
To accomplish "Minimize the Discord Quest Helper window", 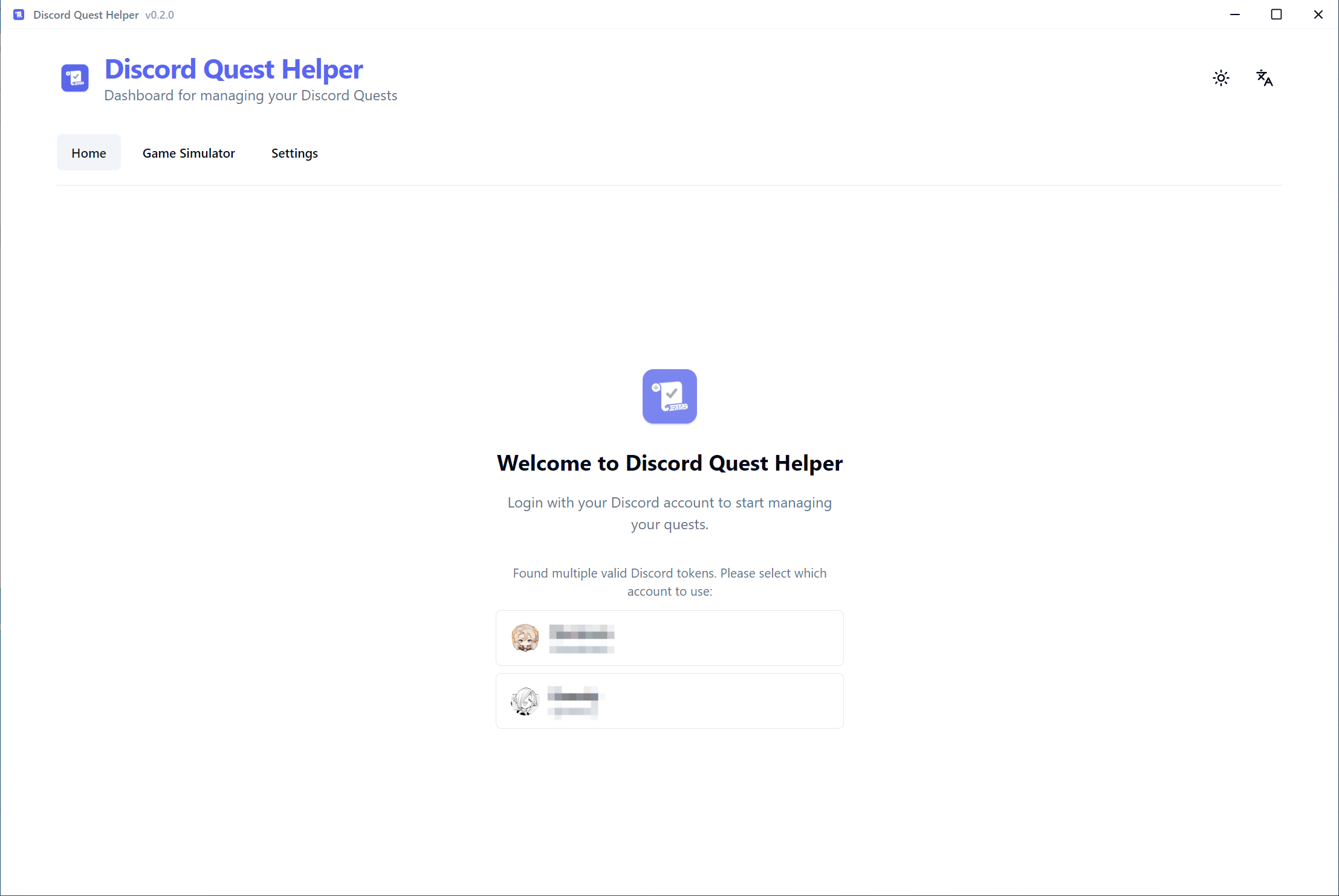I will click(x=1235, y=14).
